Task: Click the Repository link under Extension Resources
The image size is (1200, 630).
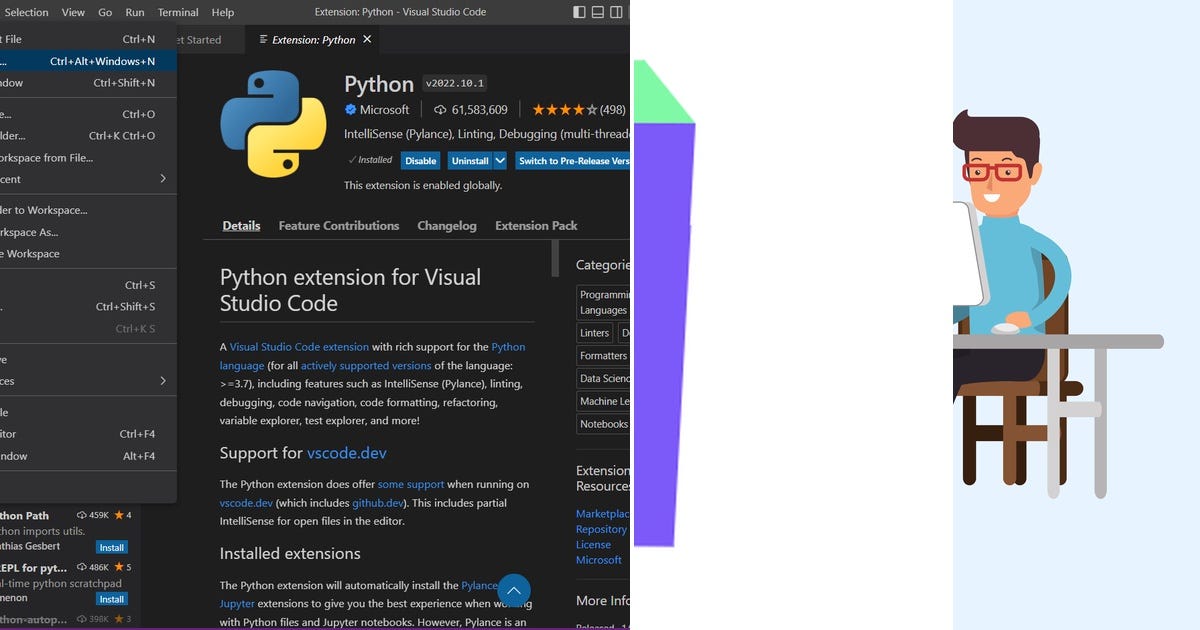Action: 603,529
